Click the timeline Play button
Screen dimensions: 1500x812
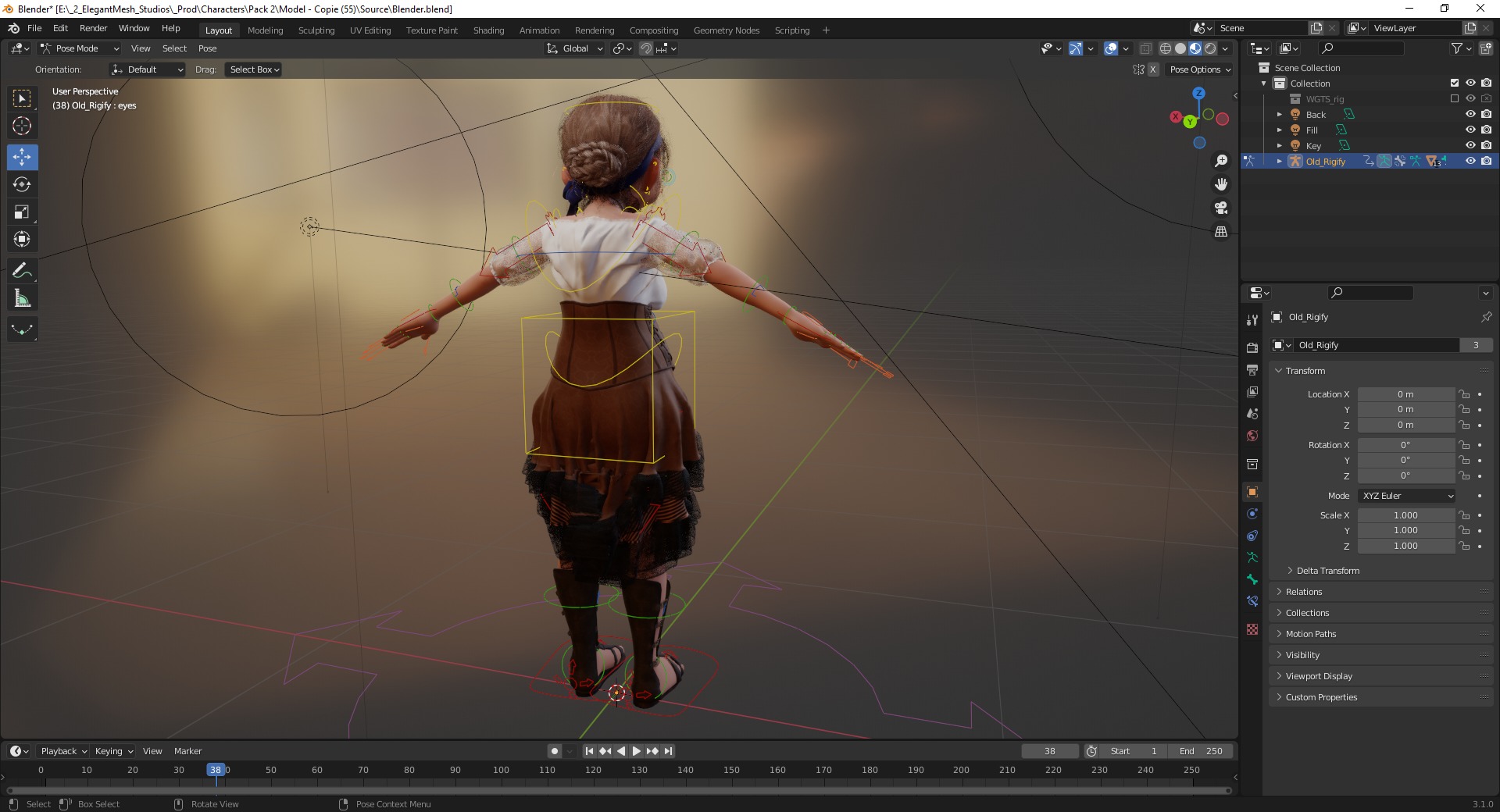point(636,751)
